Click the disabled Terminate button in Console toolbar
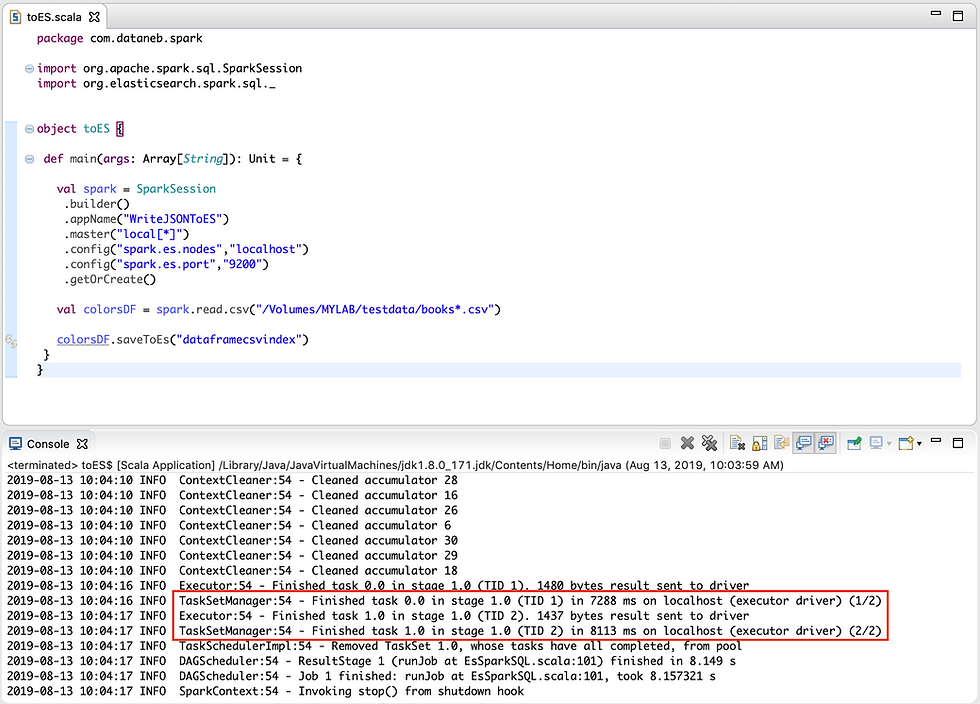The image size is (980, 704). point(665,443)
